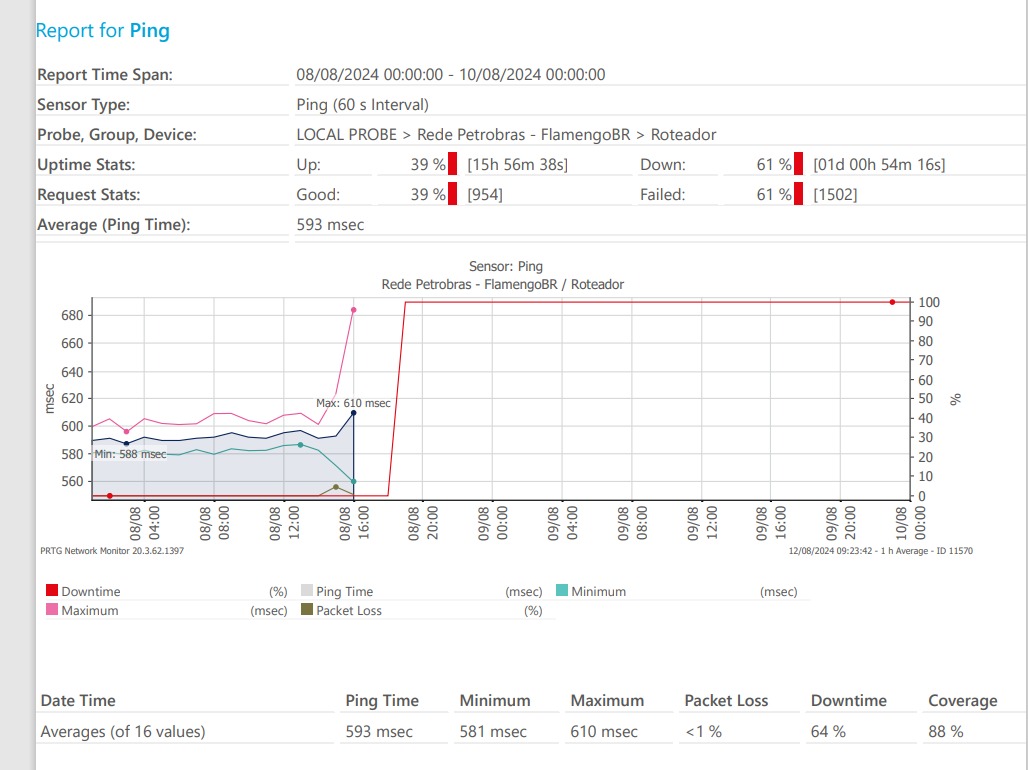
Task: Click the pink Maximum peak point at 680
Action: pyautogui.click(x=354, y=310)
